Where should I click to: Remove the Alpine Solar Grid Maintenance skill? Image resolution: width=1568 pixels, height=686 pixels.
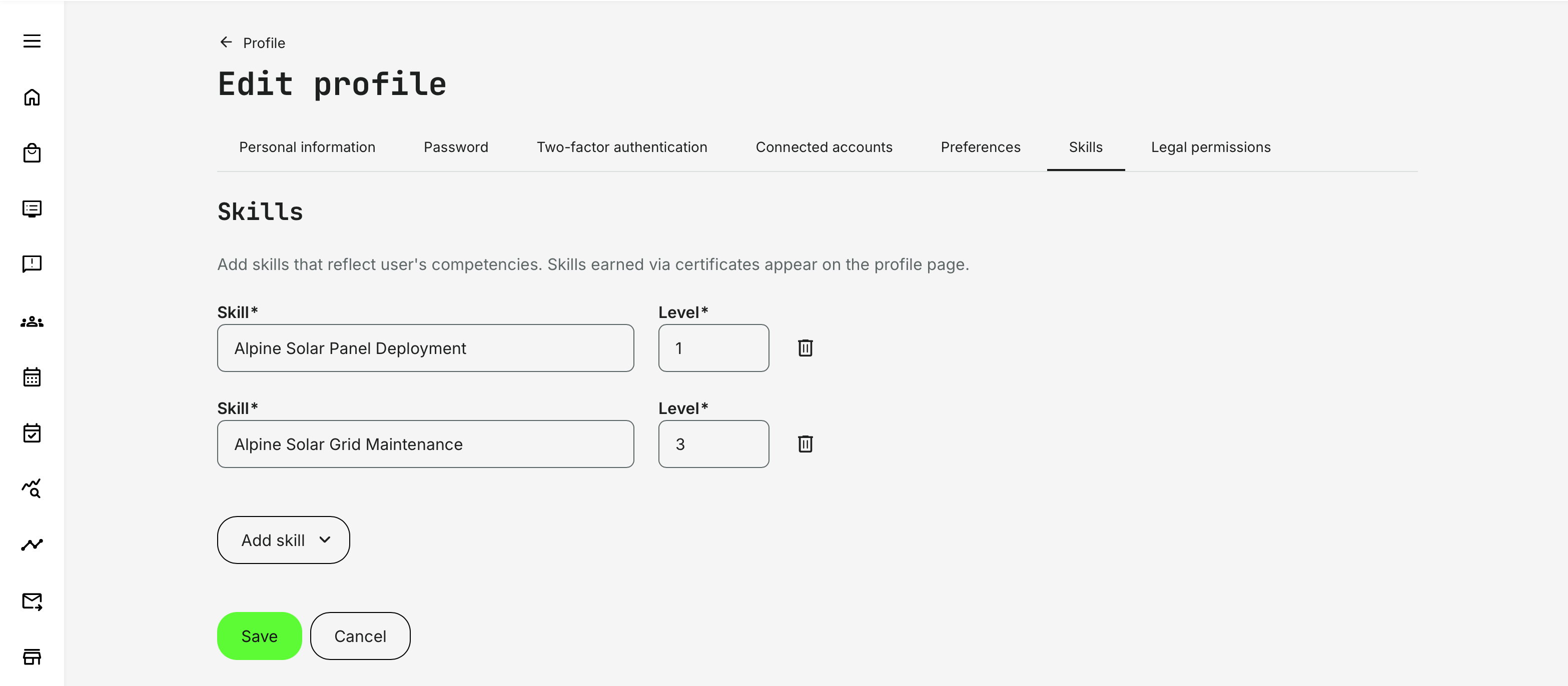806,444
